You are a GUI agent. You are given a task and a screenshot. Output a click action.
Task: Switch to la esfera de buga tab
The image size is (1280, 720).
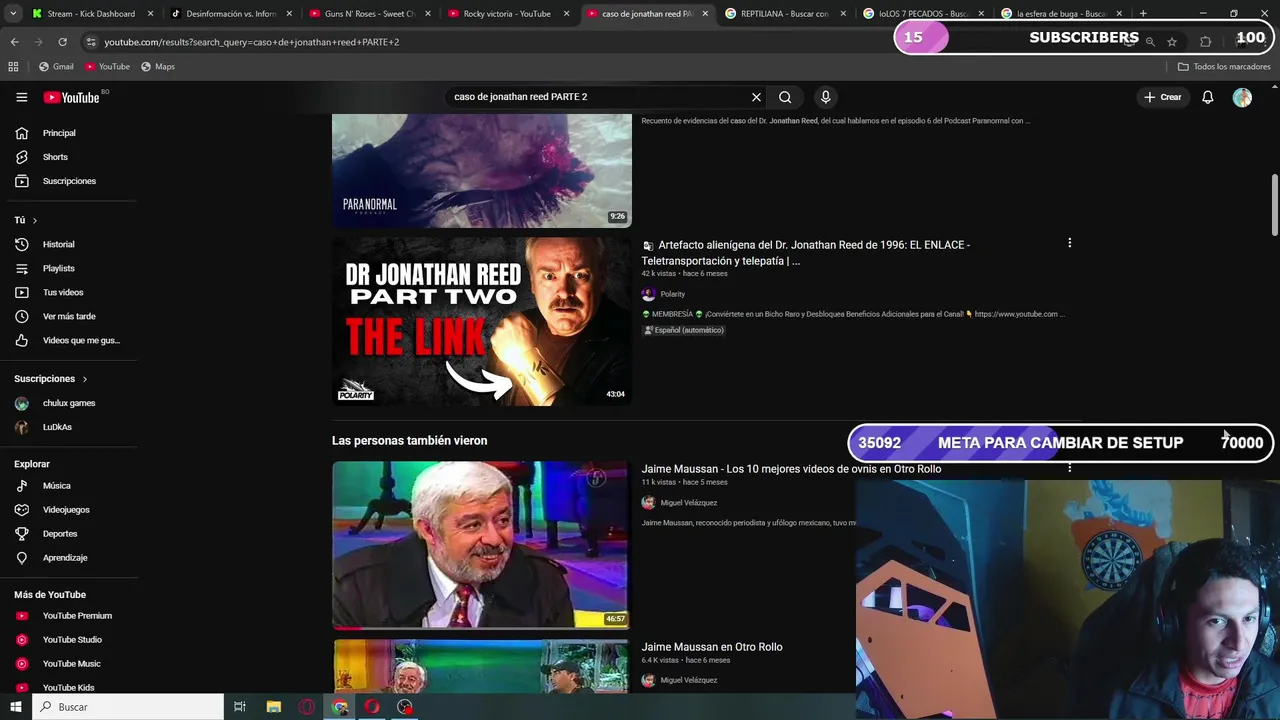[1061, 14]
